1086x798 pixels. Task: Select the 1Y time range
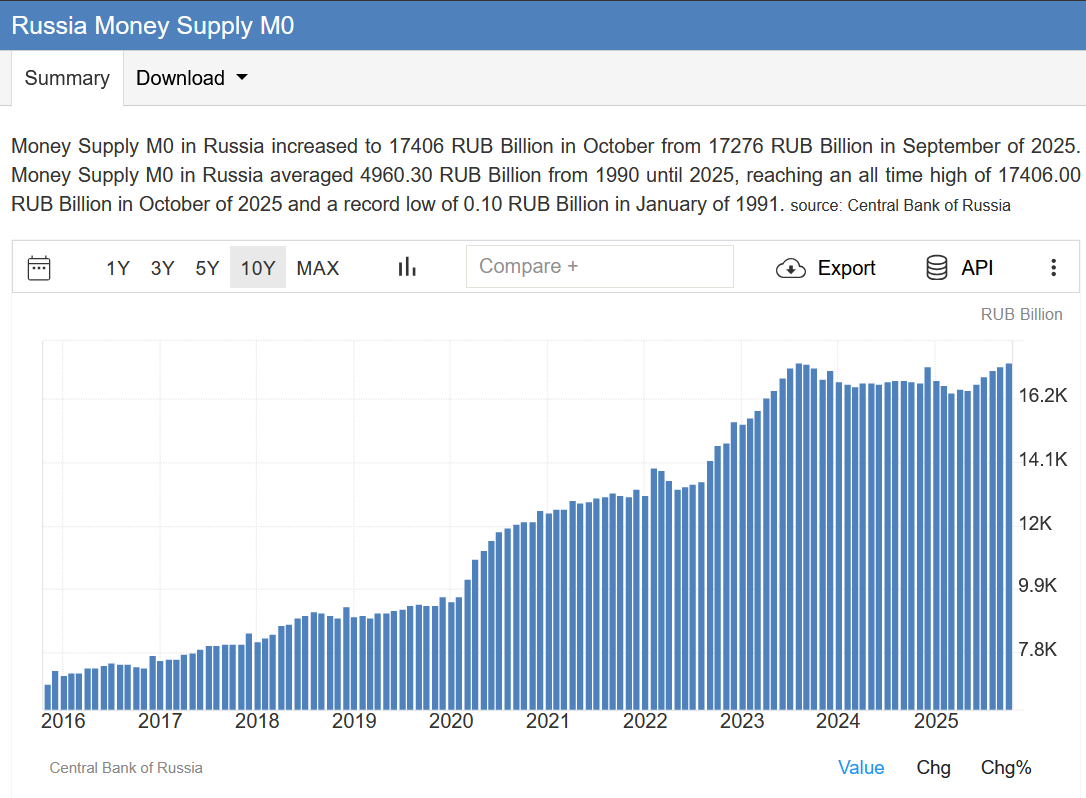(118, 268)
